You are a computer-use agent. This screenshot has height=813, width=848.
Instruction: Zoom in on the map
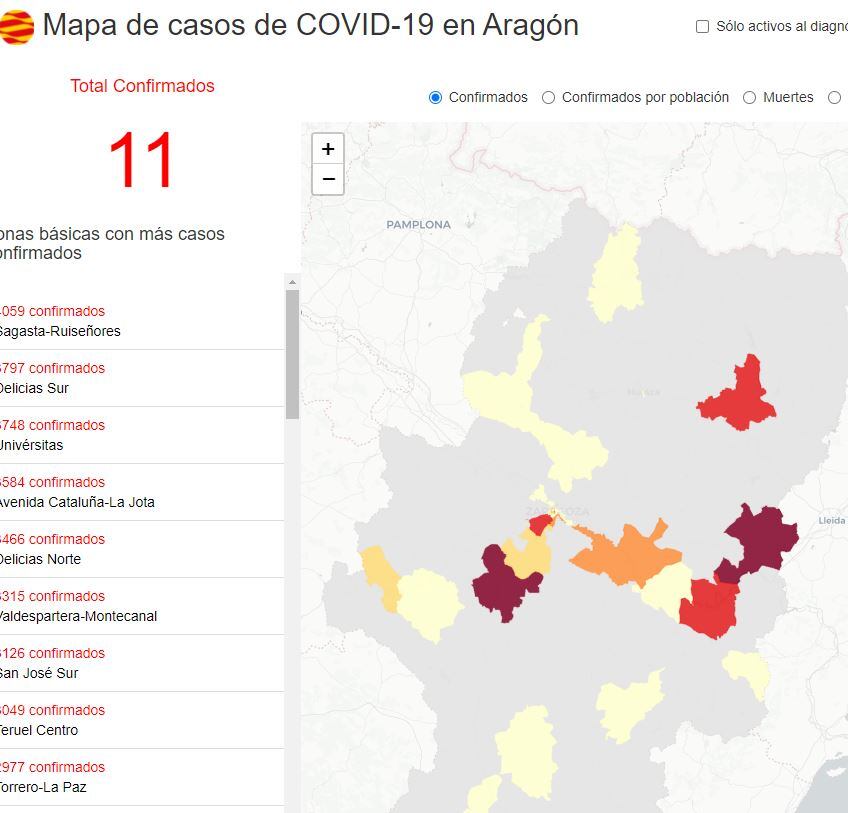pos(328,149)
